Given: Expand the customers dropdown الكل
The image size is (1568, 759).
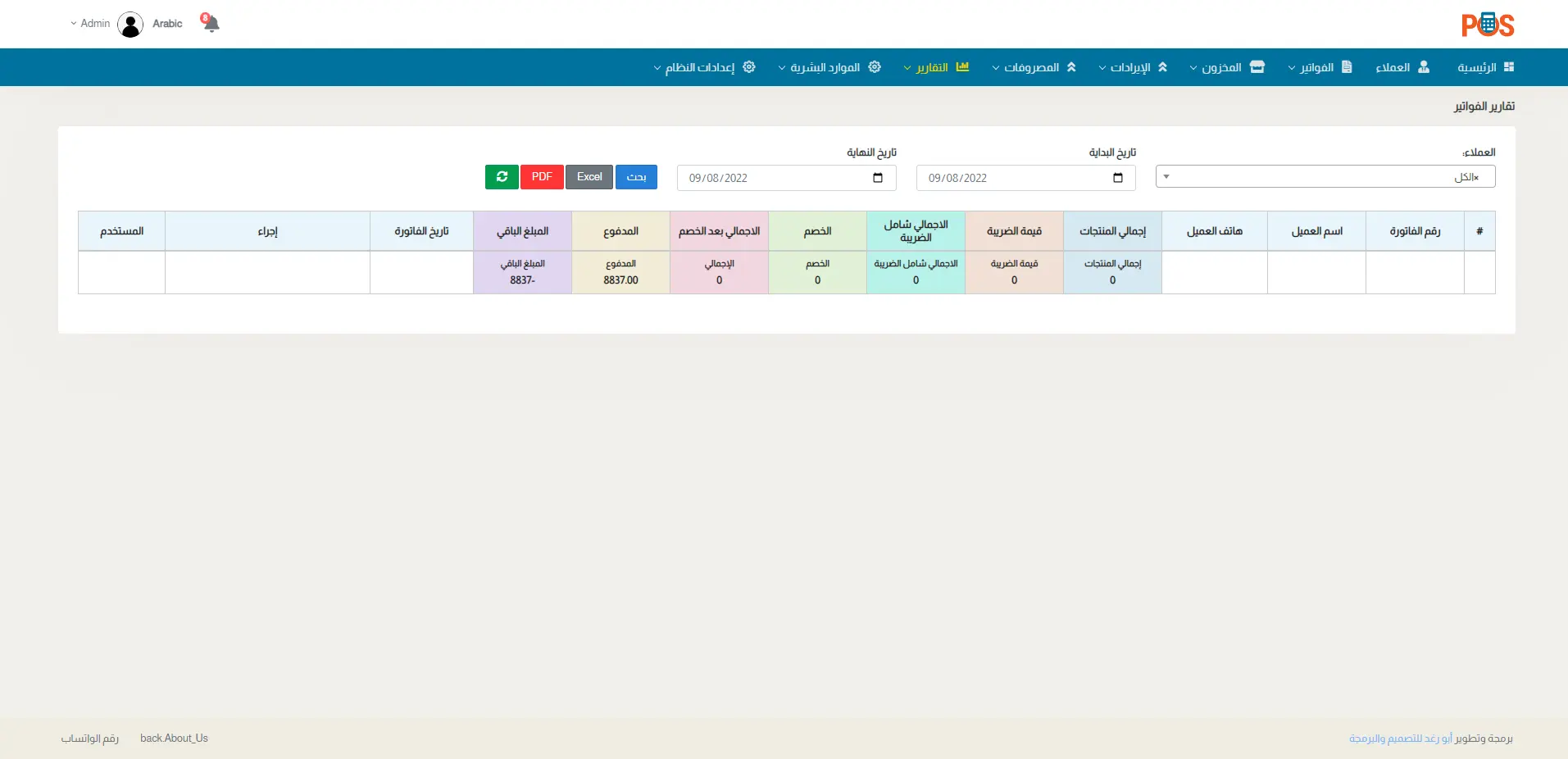Looking at the screenshot, I should coord(1325,177).
